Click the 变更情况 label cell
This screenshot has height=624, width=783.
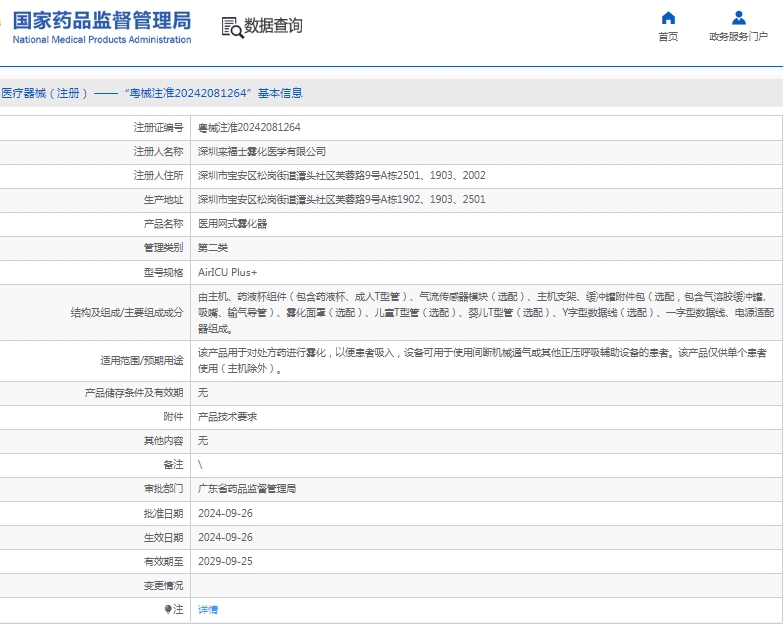[95, 585]
